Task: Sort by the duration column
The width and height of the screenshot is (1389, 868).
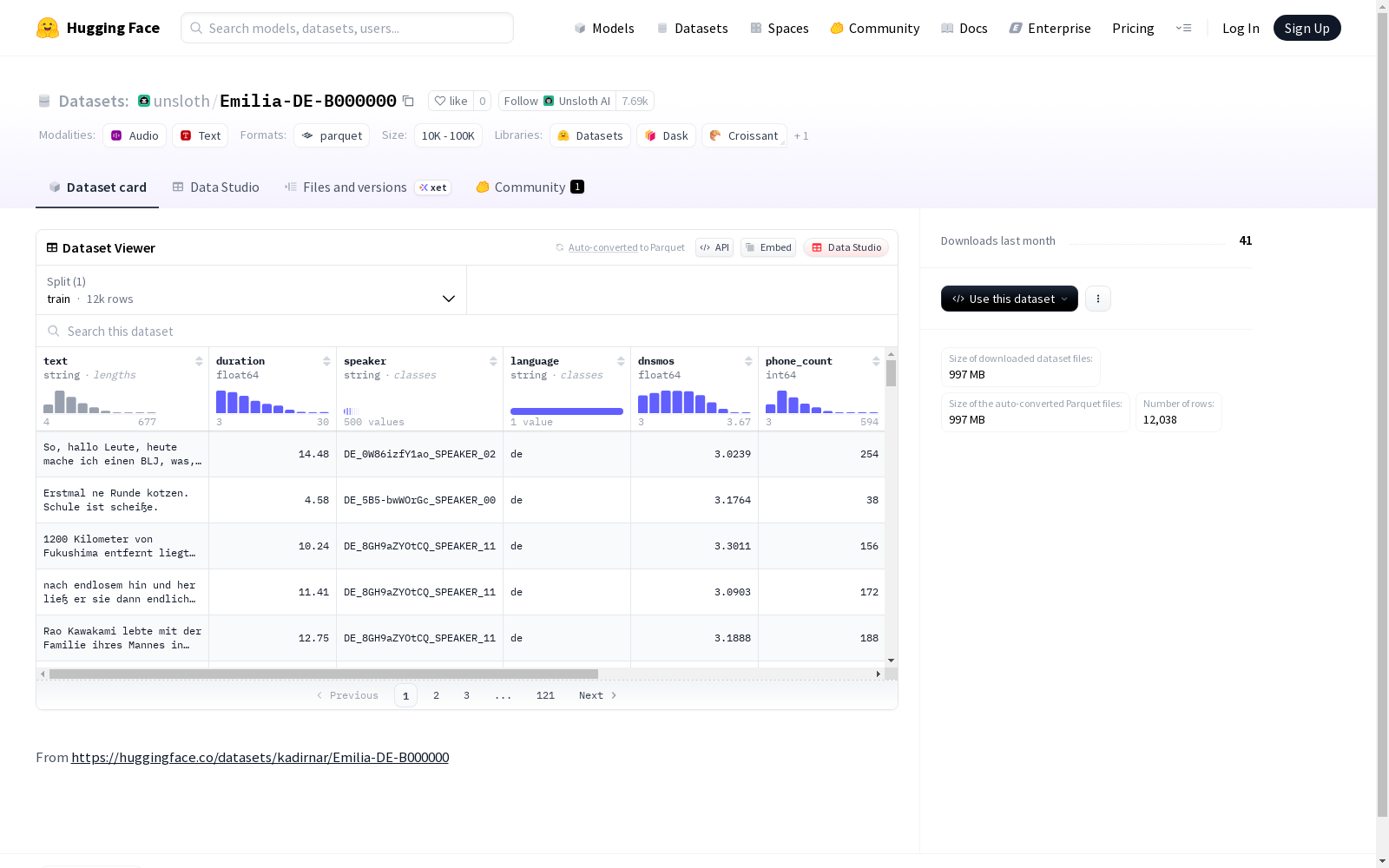Action: pyautogui.click(x=326, y=361)
